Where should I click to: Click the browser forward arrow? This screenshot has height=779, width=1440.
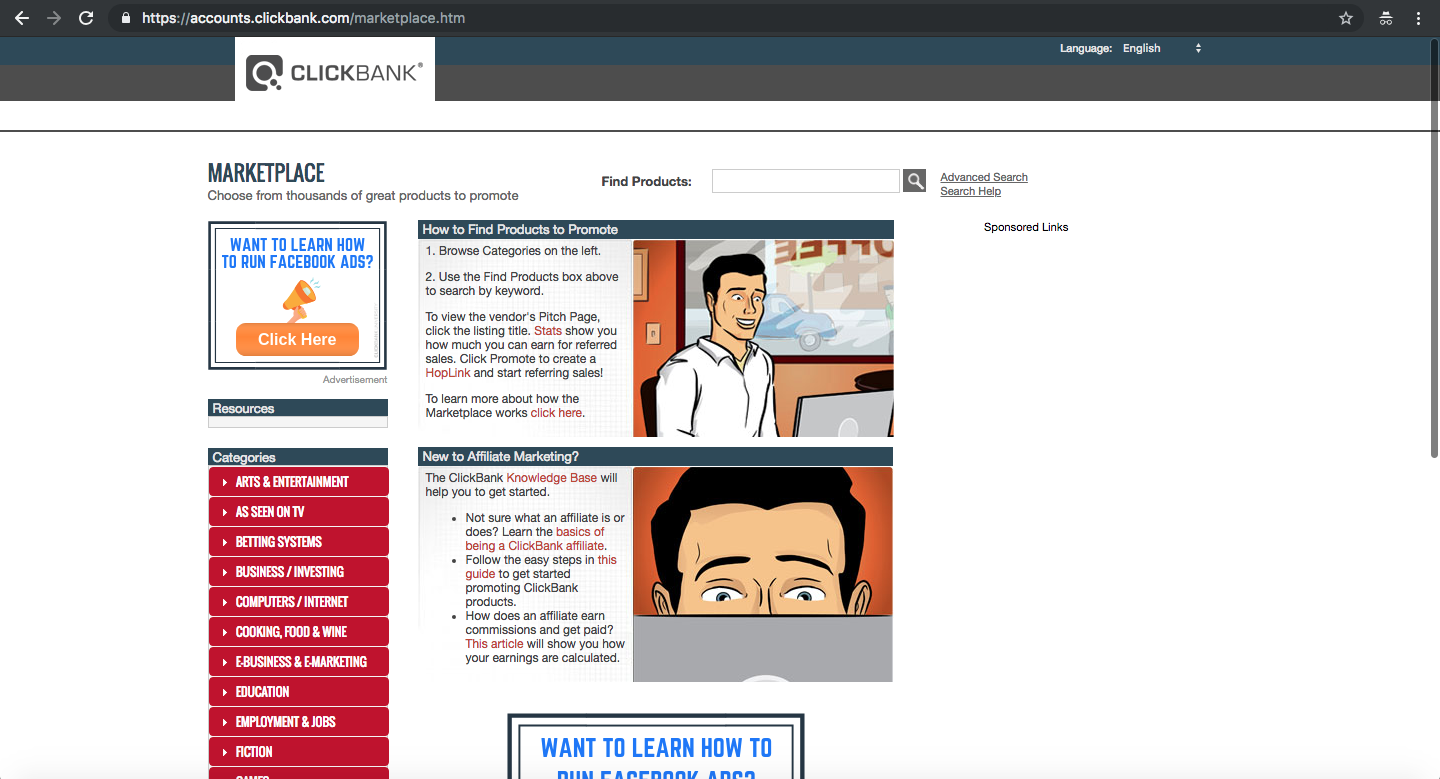click(54, 18)
